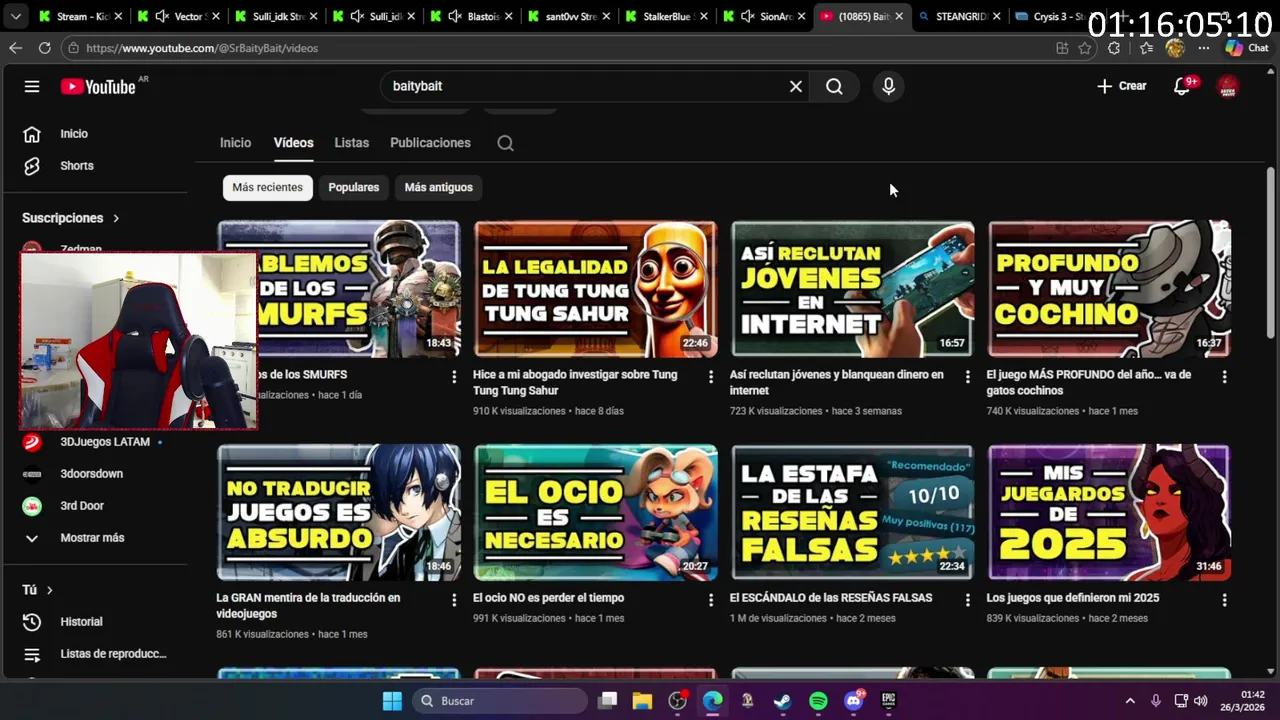
Task: Open Spotify from the taskbar
Action: click(x=818, y=701)
